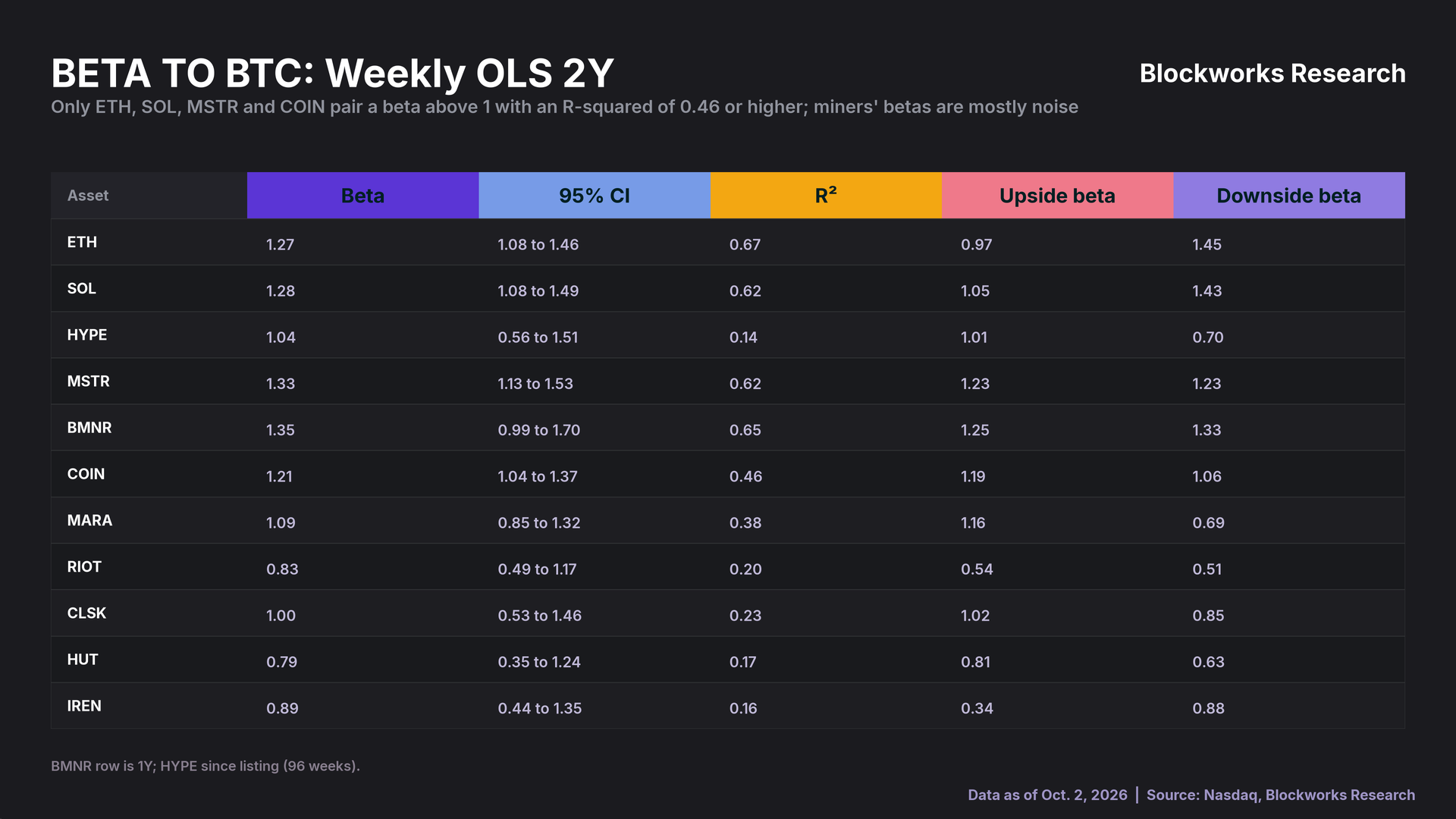Image resolution: width=1456 pixels, height=819 pixels.
Task: Select the 'BETA TO BTC: Weekly OLS 2Y' title
Action: (332, 74)
